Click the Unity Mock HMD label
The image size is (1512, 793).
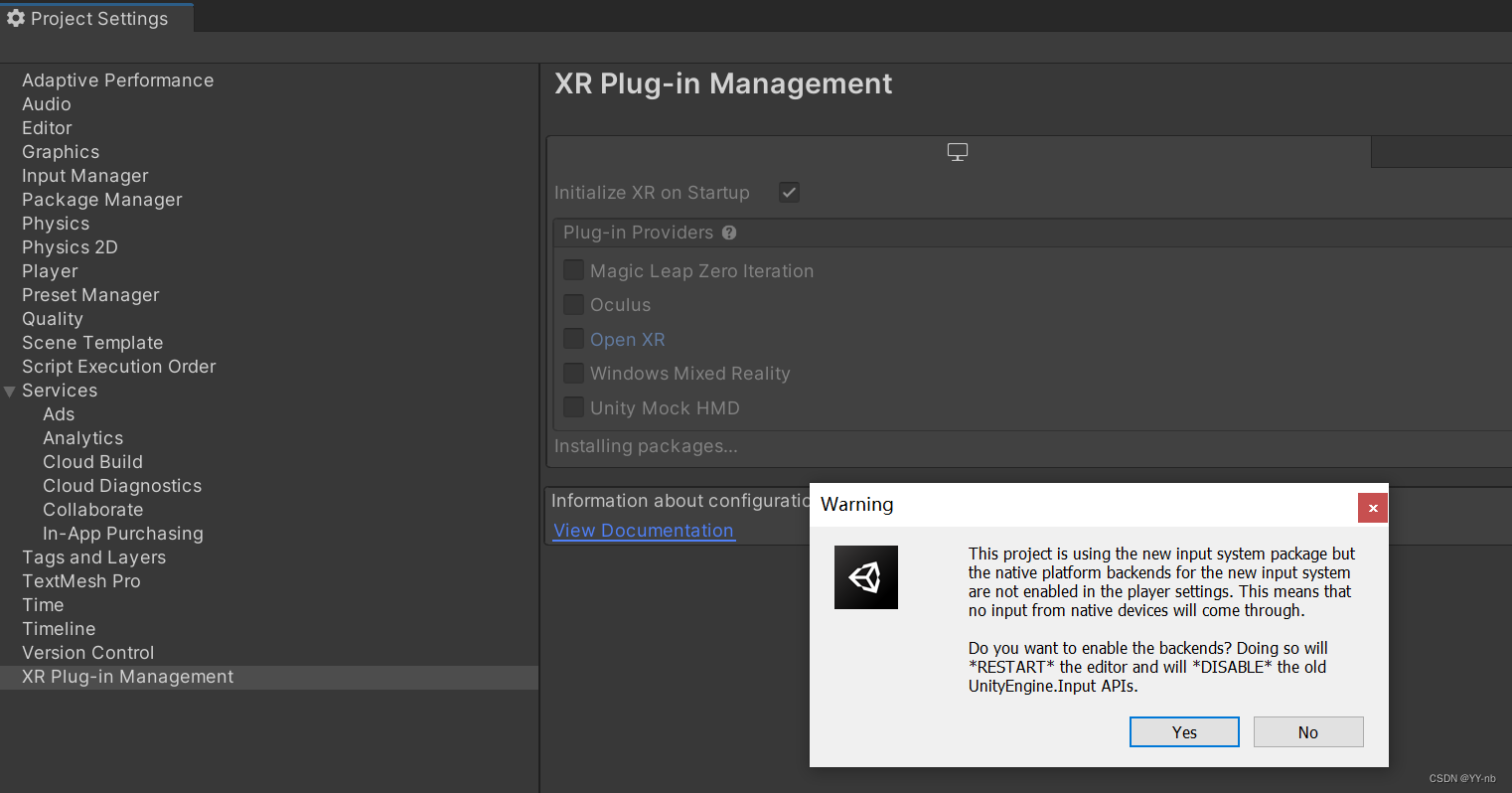(x=665, y=408)
